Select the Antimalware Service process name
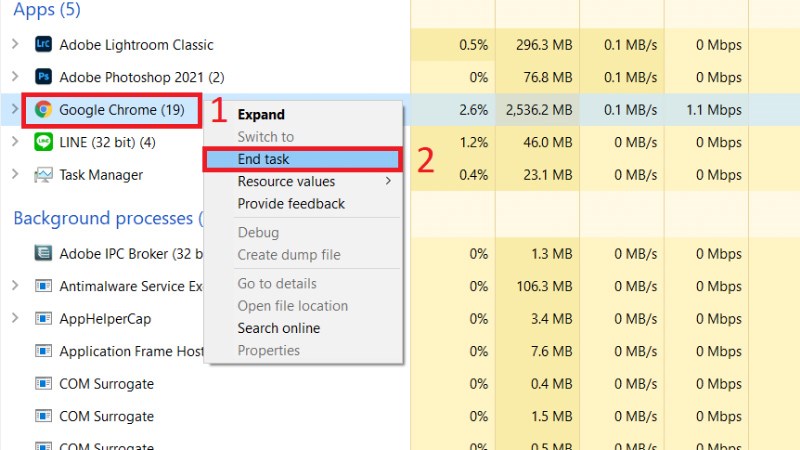800x450 pixels. click(x=131, y=286)
